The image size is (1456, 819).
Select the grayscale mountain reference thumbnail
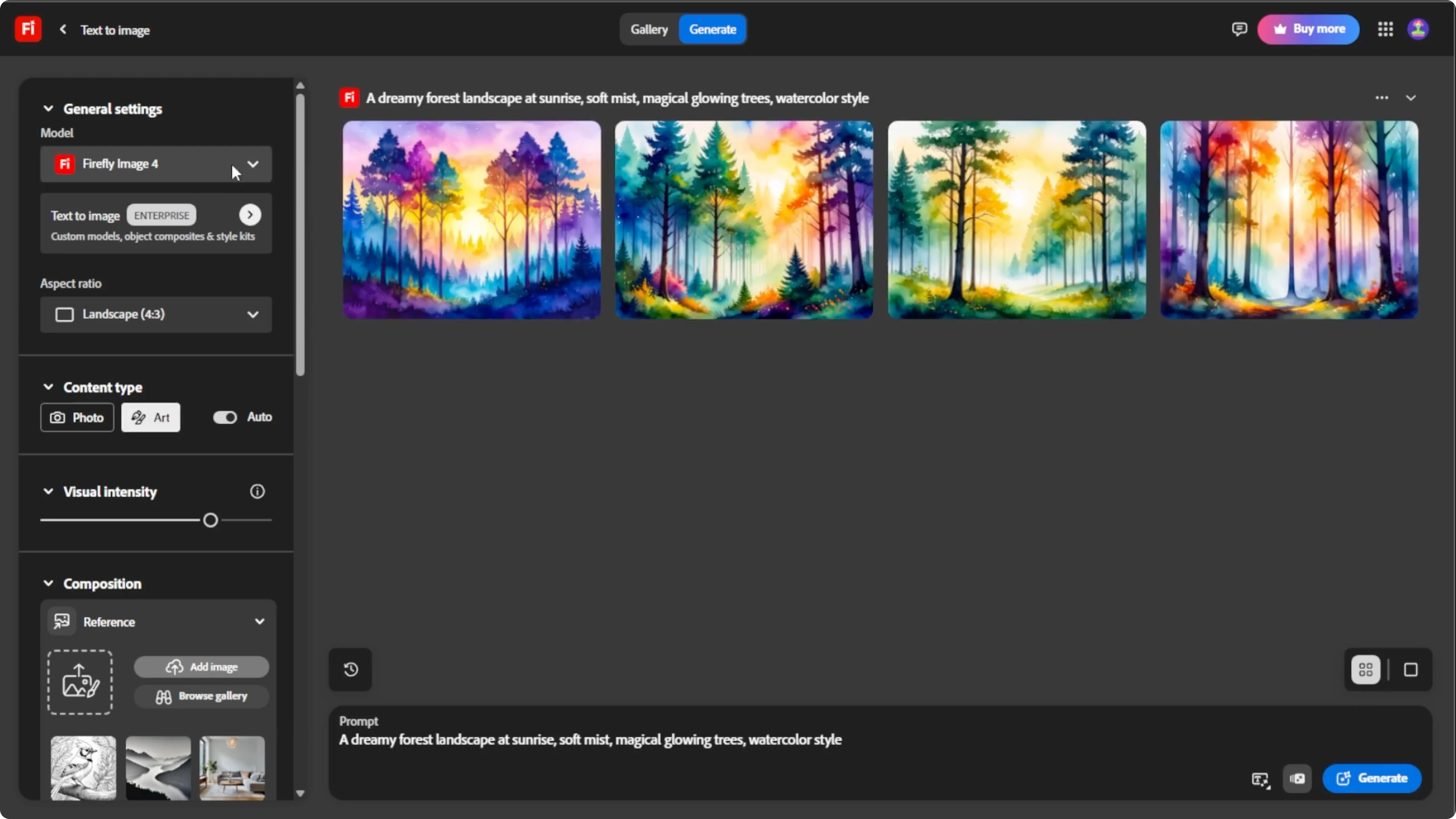[x=158, y=768]
